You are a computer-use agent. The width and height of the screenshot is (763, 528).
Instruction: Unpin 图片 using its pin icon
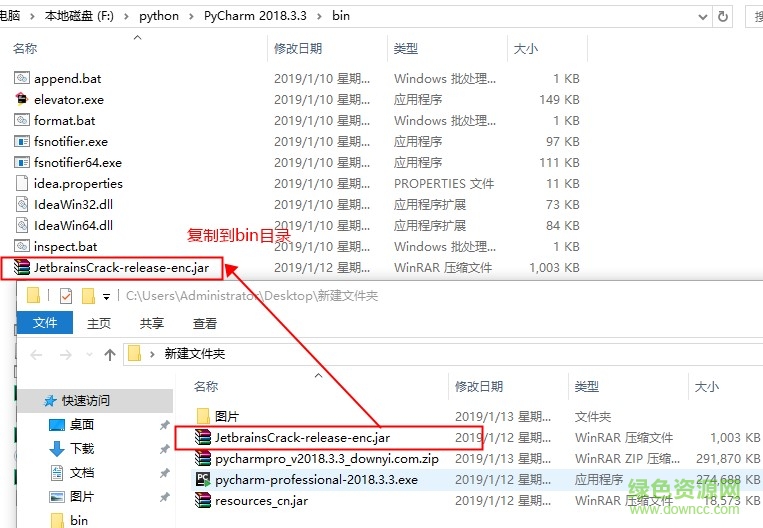coord(164,497)
